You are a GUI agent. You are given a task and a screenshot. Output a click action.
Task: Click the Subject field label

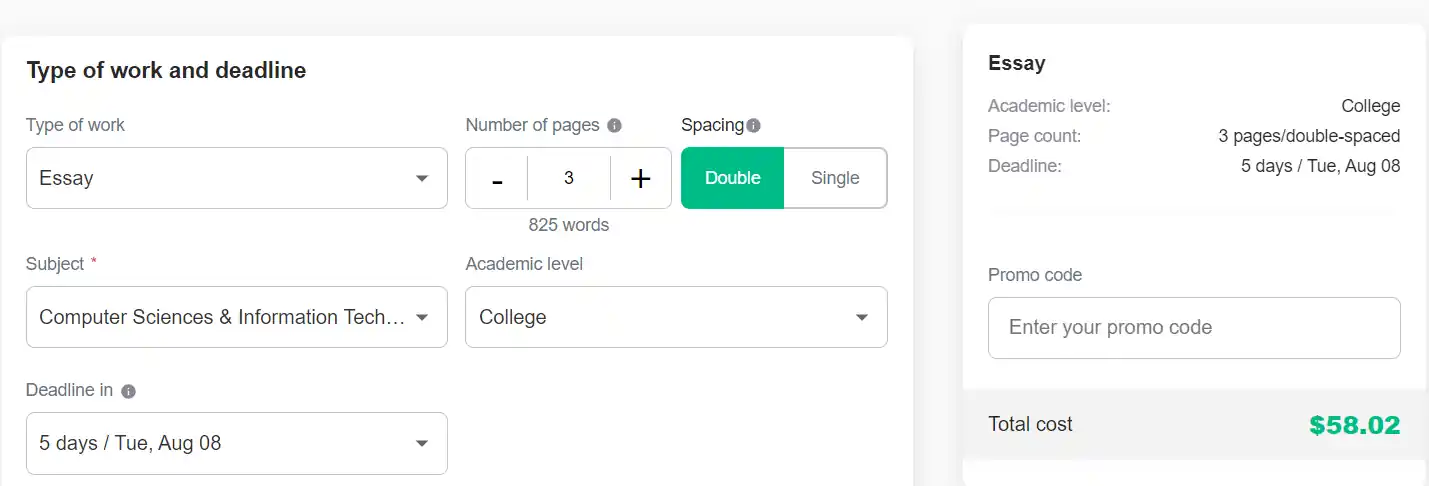(55, 264)
